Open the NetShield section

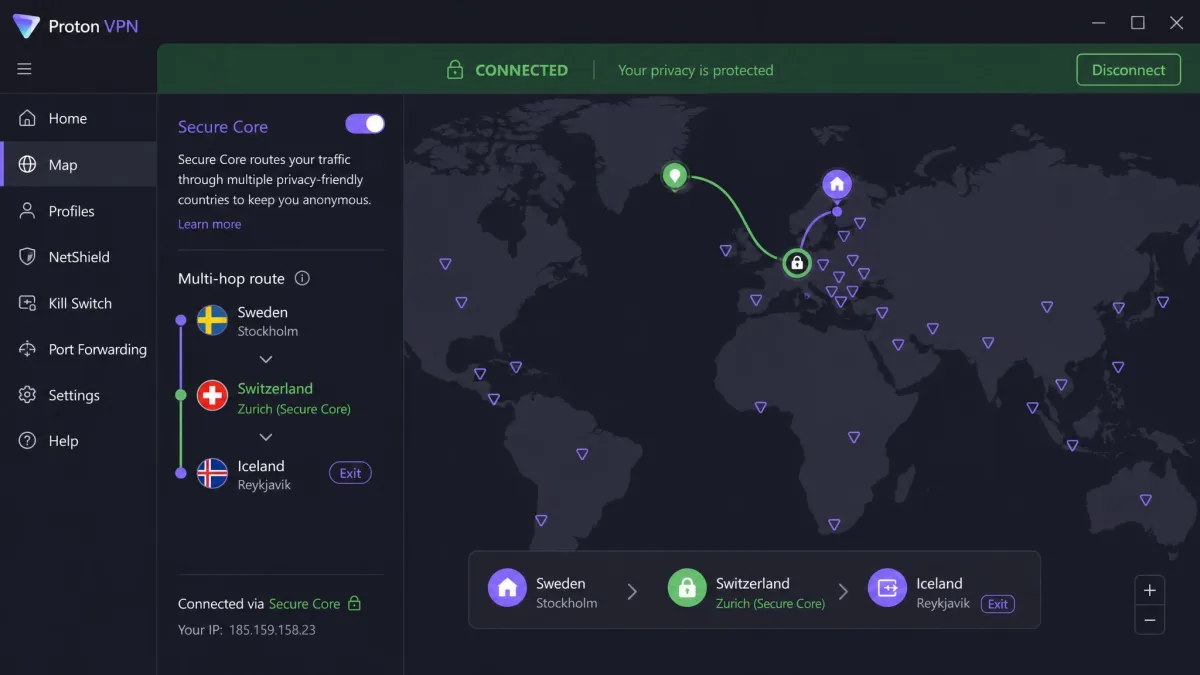point(78,257)
